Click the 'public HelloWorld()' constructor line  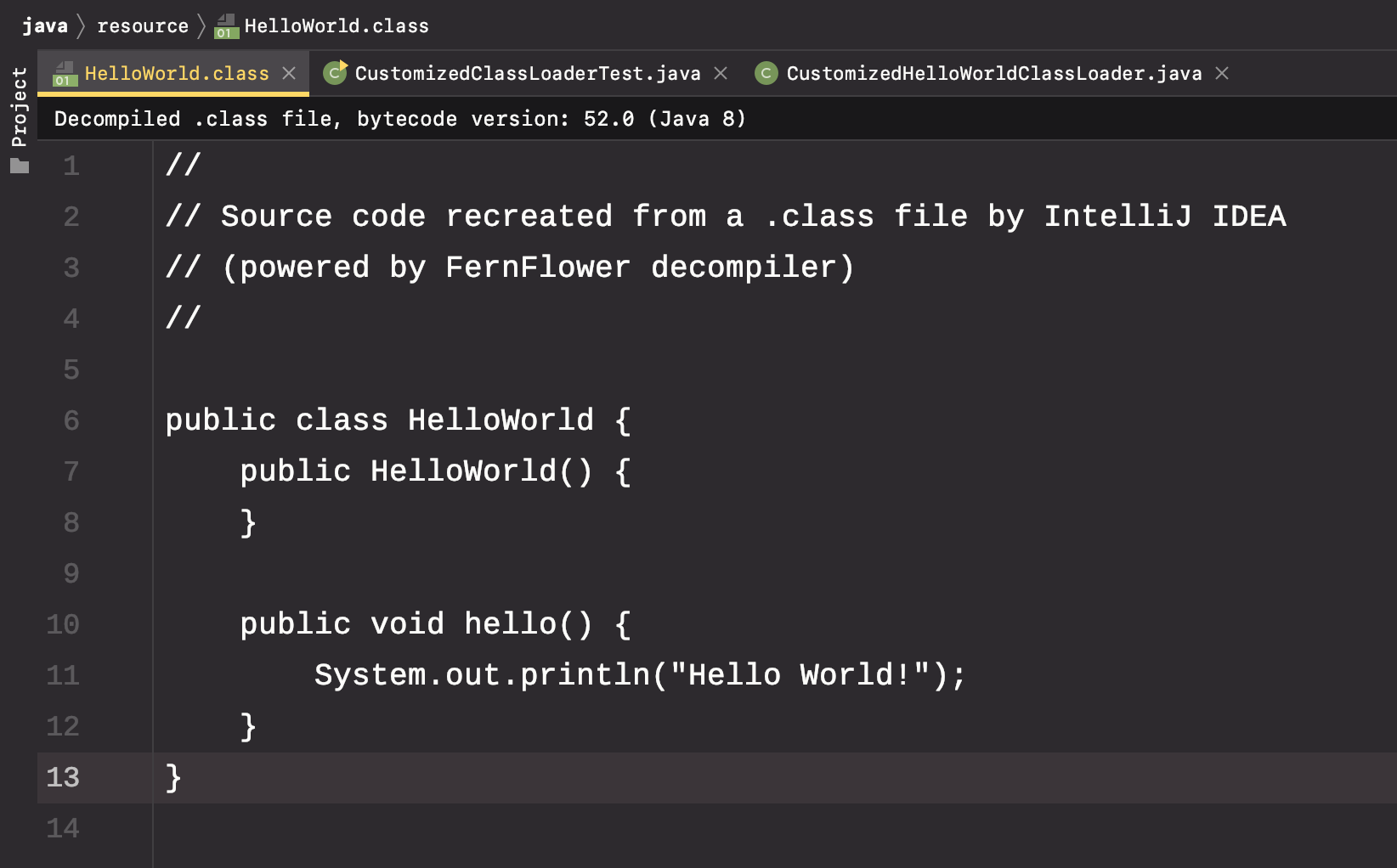pyautogui.click(x=436, y=471)
